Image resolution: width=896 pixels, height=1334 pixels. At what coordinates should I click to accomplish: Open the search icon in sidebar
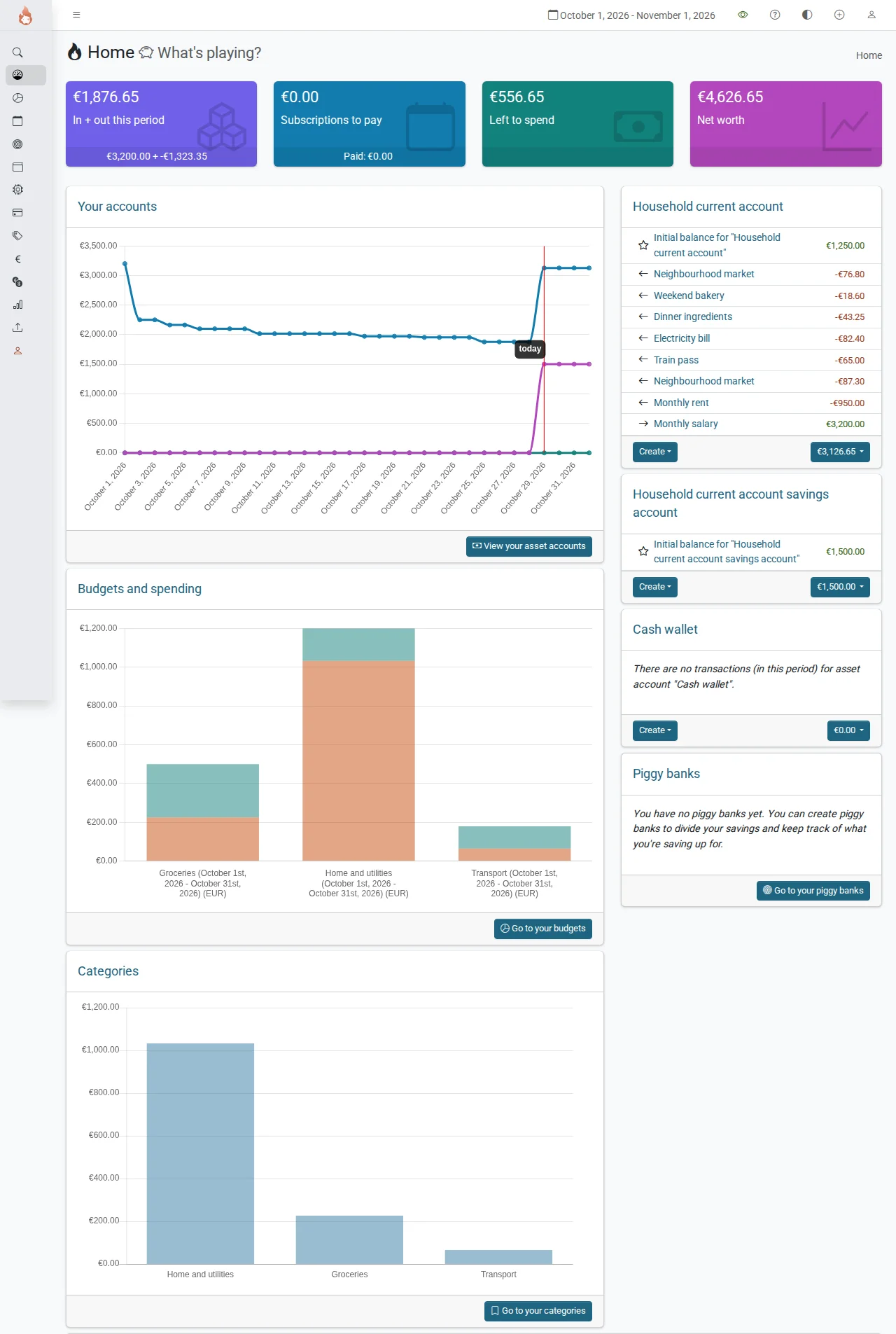pyautogui.click(x=17, y=53)
